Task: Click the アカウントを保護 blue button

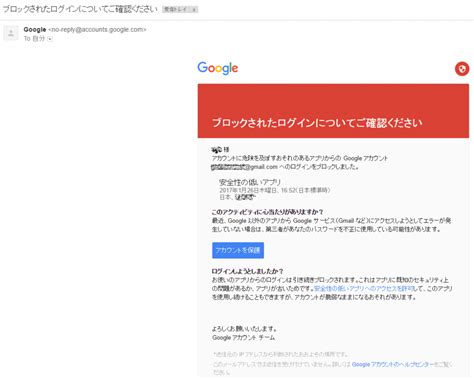Action: point(238,250)
